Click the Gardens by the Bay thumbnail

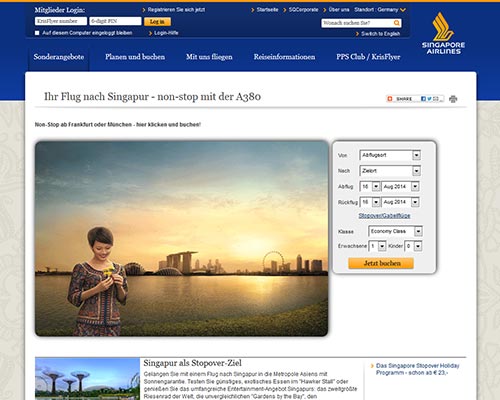87,379
